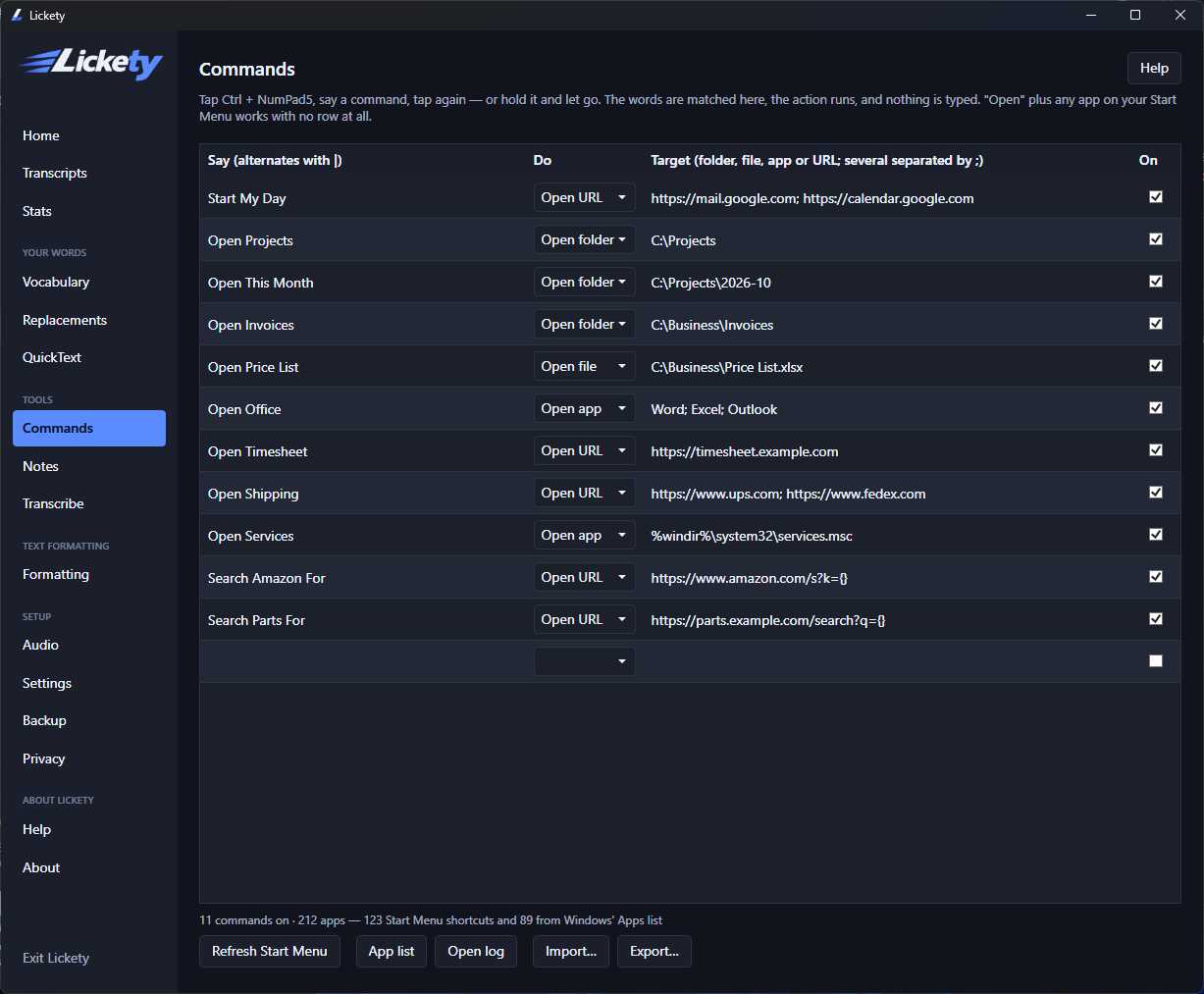Viewport: 1204px width, 994px height.
Task: Go to the Backup page
Action: coord(89,720)
